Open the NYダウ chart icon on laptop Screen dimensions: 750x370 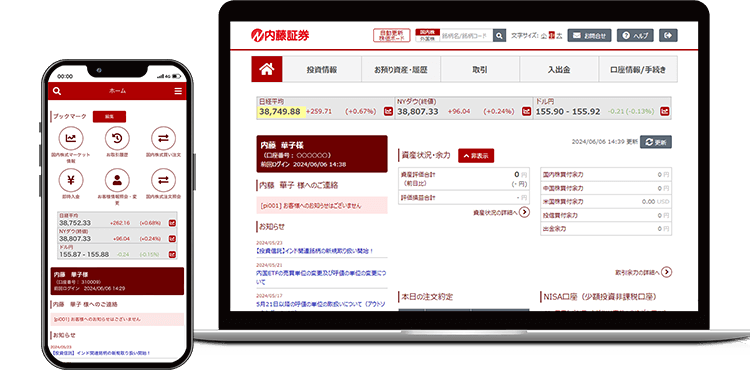click(x=527, y=111)
